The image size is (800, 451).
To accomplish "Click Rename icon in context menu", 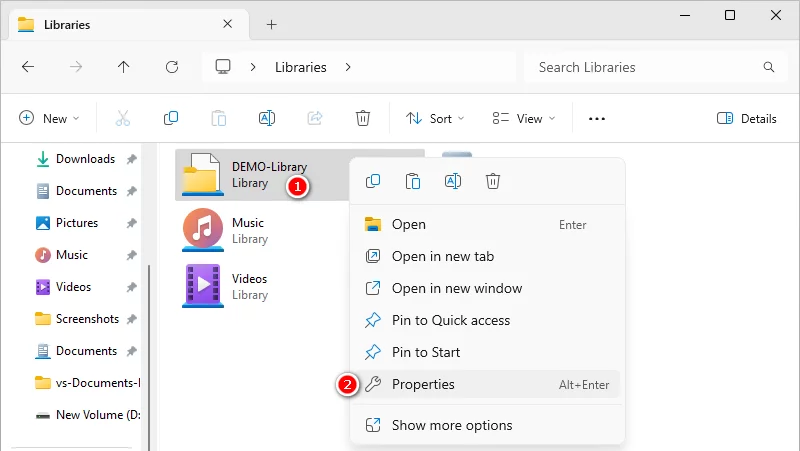I will click(x=453, y=181).
